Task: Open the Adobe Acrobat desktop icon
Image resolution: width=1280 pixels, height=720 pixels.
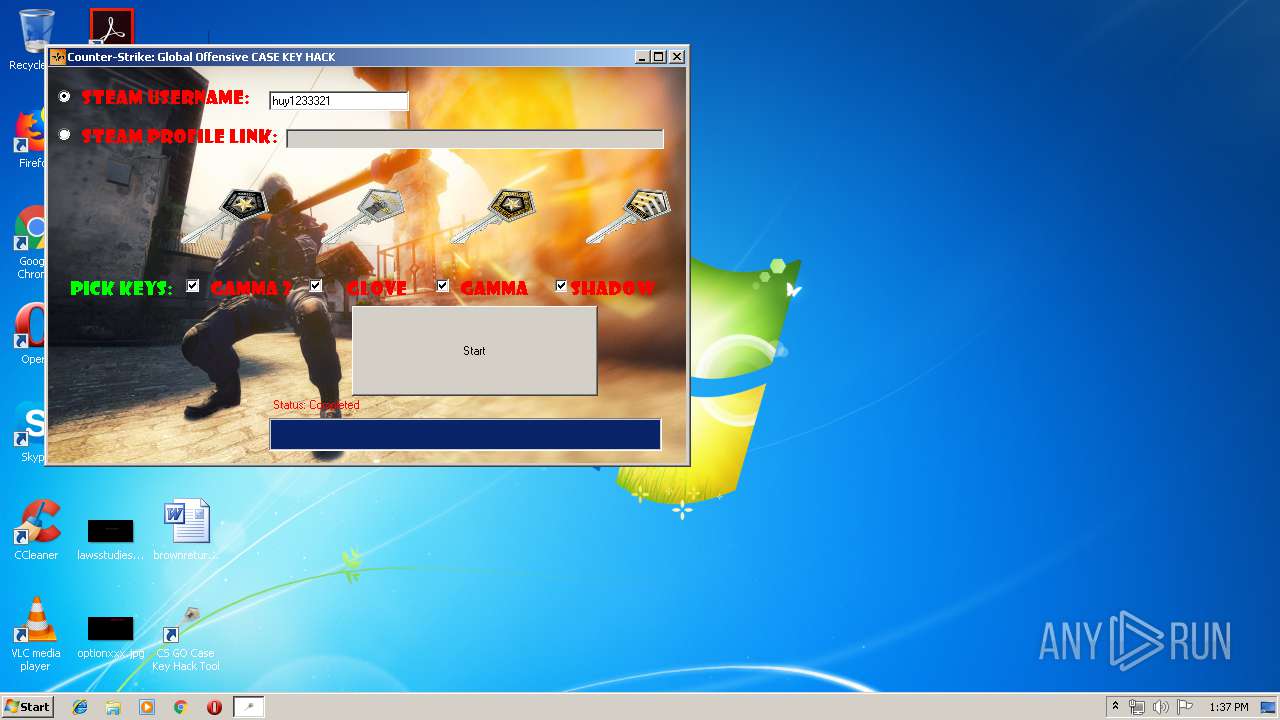Action: click(111, 26)
